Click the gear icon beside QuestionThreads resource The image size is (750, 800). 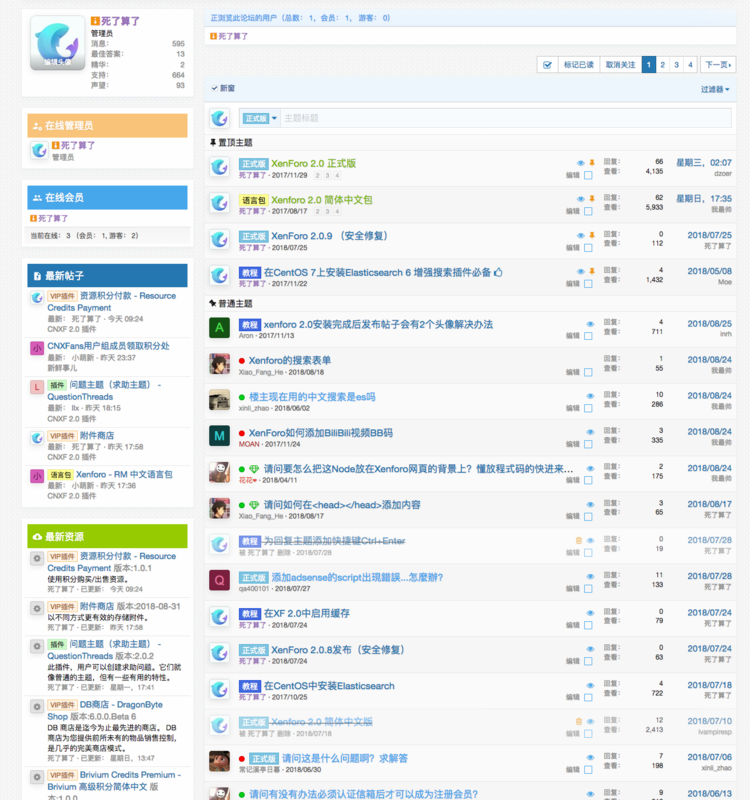coord(37,646)
